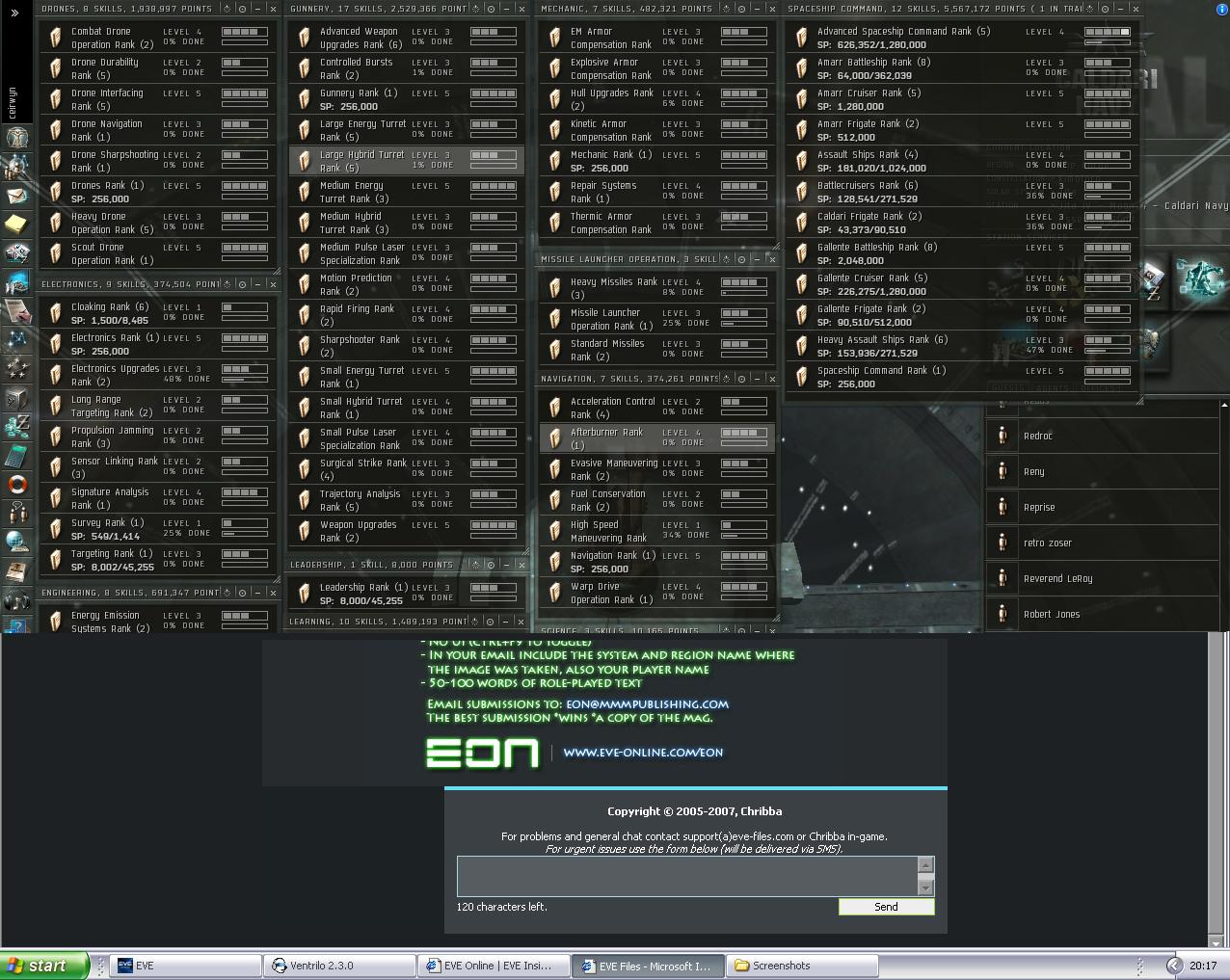Viewport: 1230px width, 980px height.
Task: Select the Afterburner Rank (1) skill row
Action: pyautogui.click(x=656, y=438)
